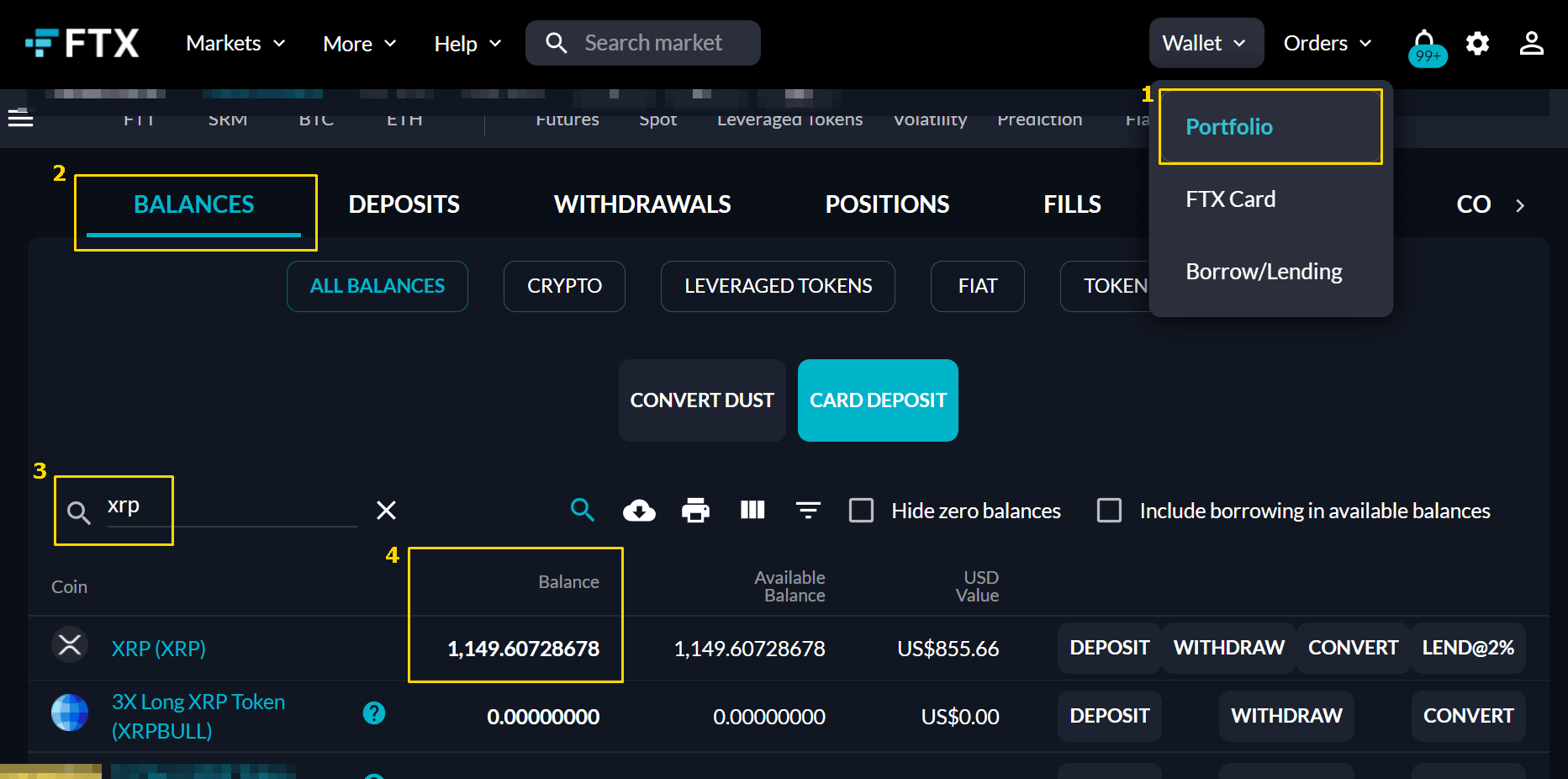Click DEPOSIT in the XRPBULL row
This screenshot has height=779, width=1568.
[1109, 716]
